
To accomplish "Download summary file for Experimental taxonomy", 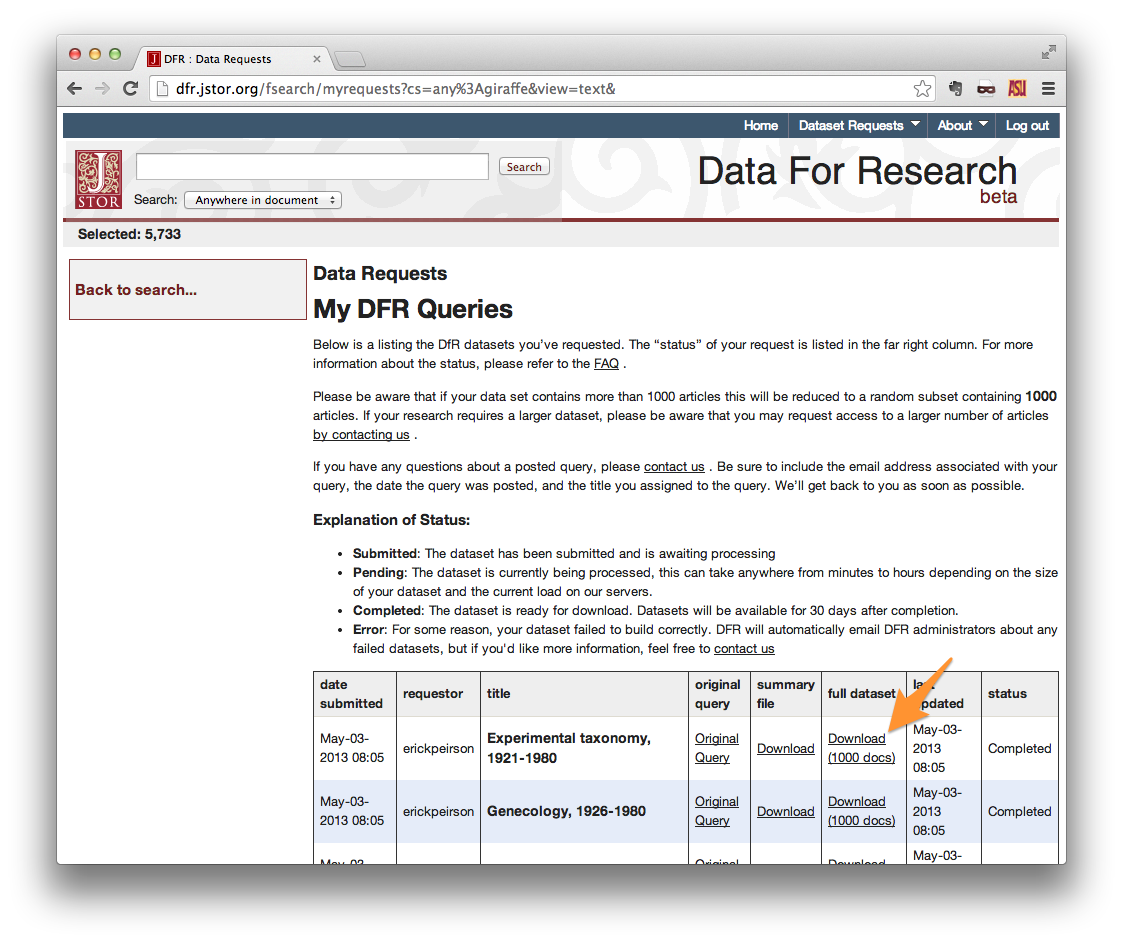I will 786,748.
